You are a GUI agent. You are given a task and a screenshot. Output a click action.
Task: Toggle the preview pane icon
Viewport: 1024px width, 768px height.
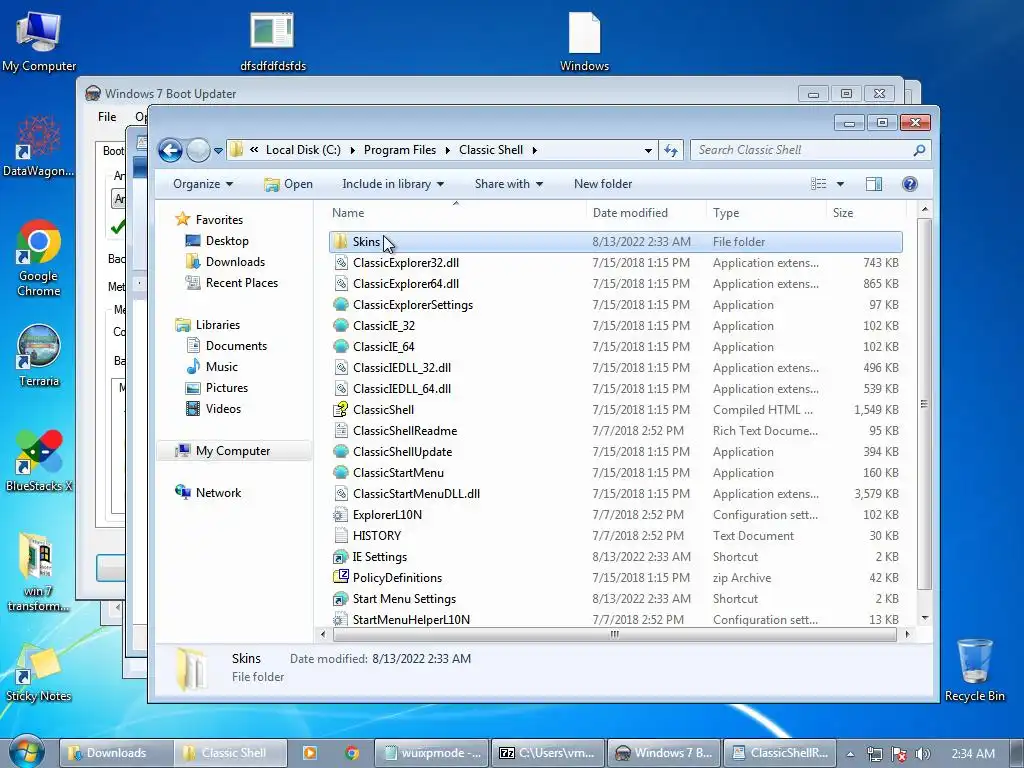coord(874,184)
